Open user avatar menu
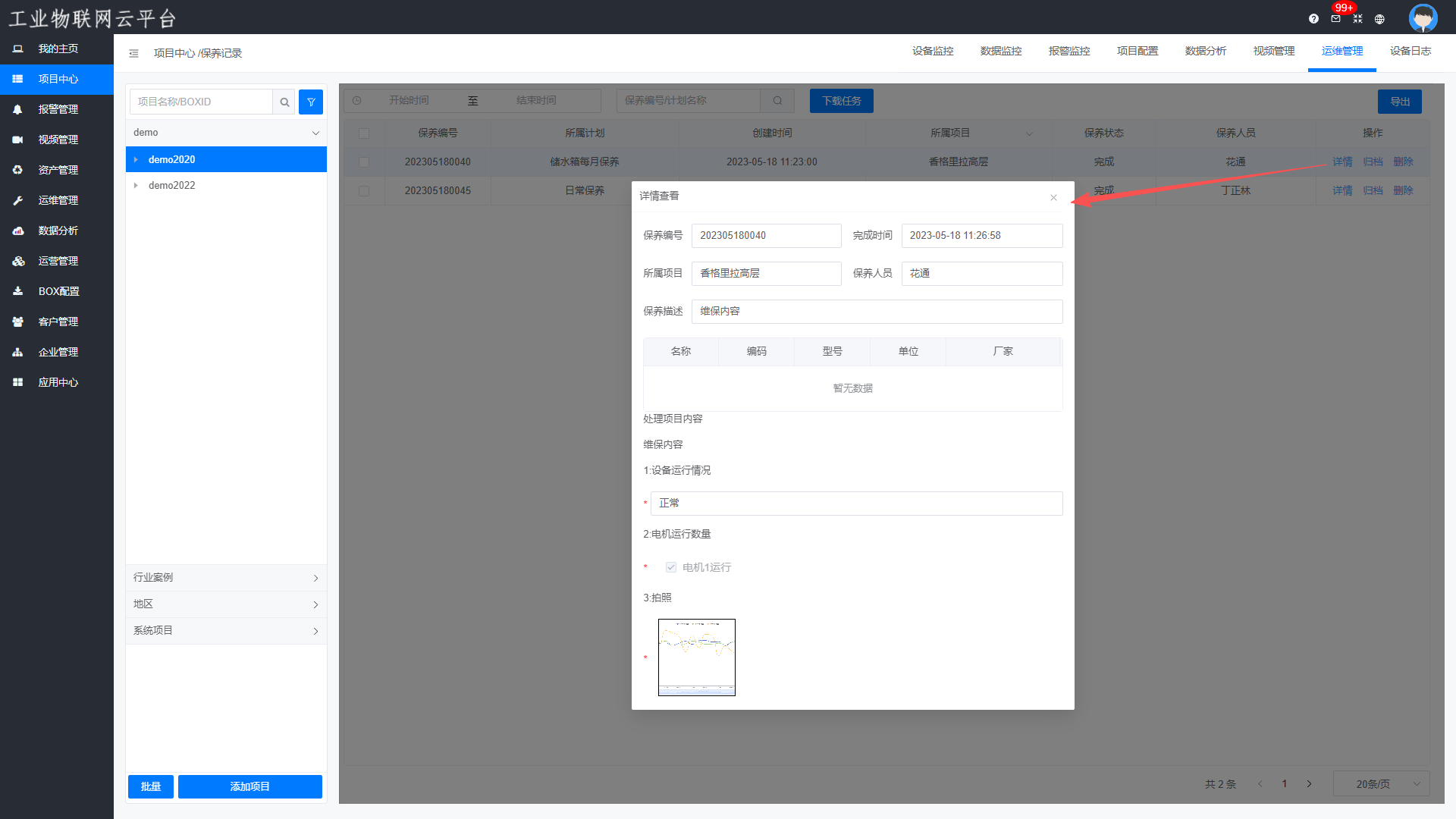 1423,17
